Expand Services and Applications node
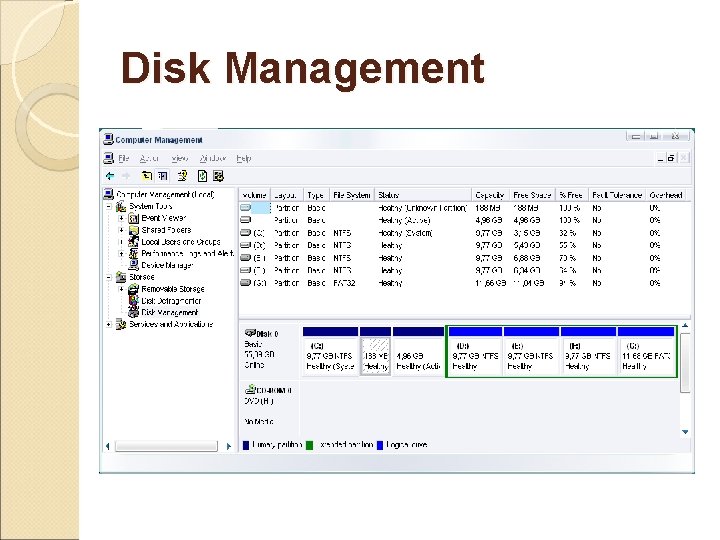 click(109, 325)
